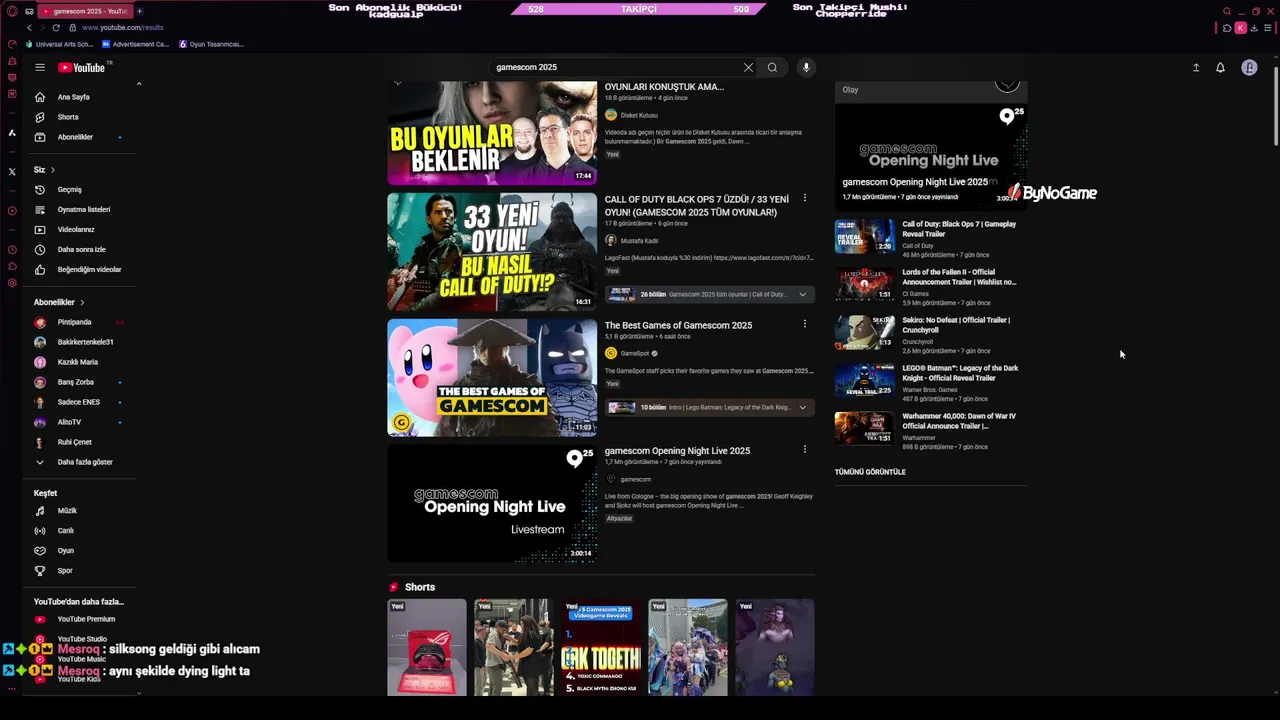Open more options for Best Games video
This screenshot has width=1280, height=720.
(x=805, y=324)
